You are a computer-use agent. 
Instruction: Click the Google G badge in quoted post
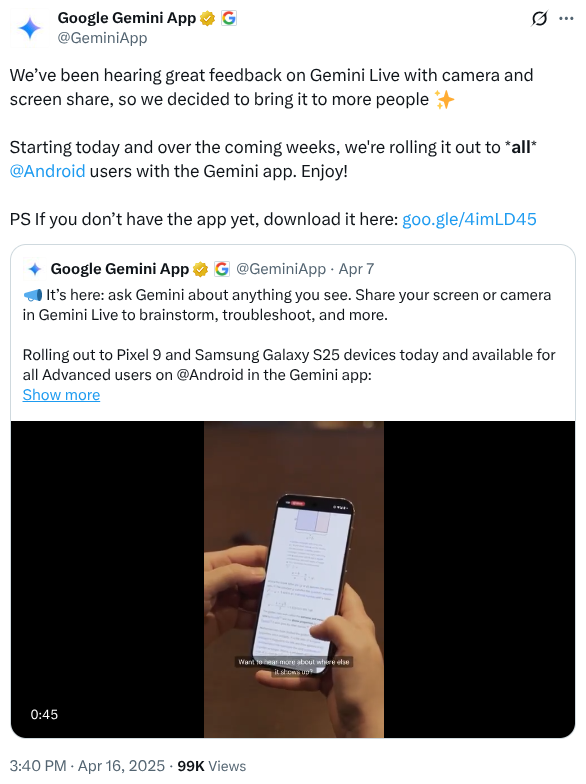point(222,270)
